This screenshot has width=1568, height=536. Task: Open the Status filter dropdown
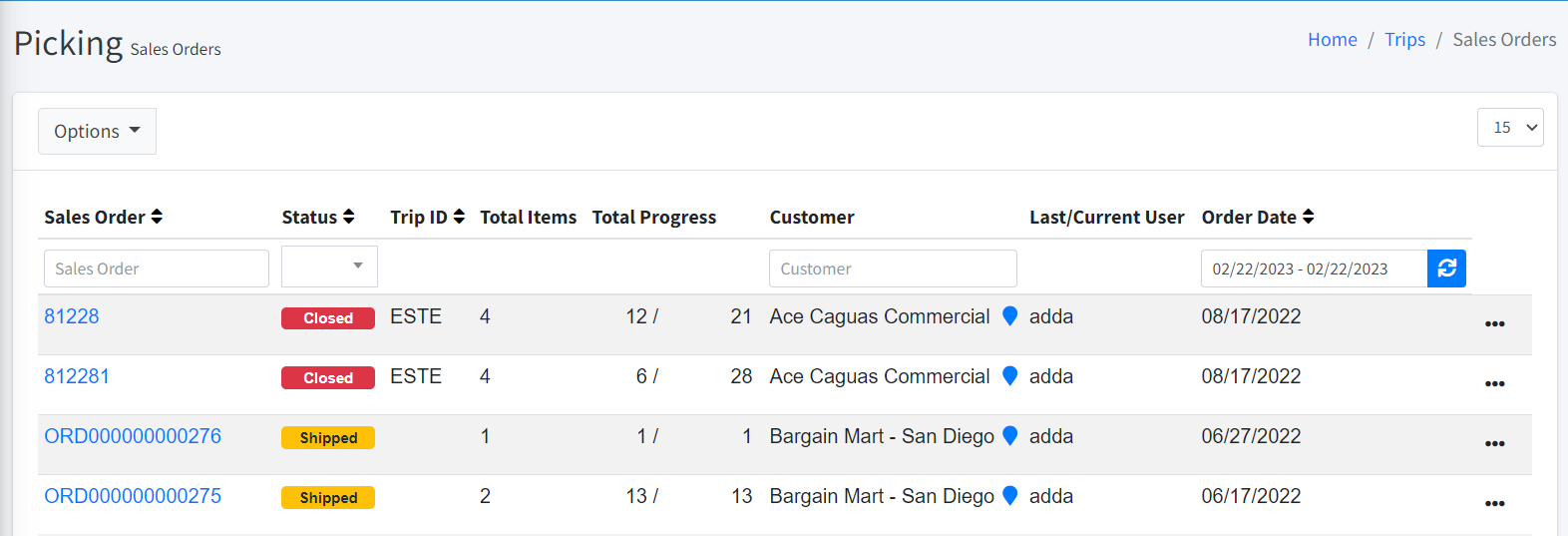329,268
